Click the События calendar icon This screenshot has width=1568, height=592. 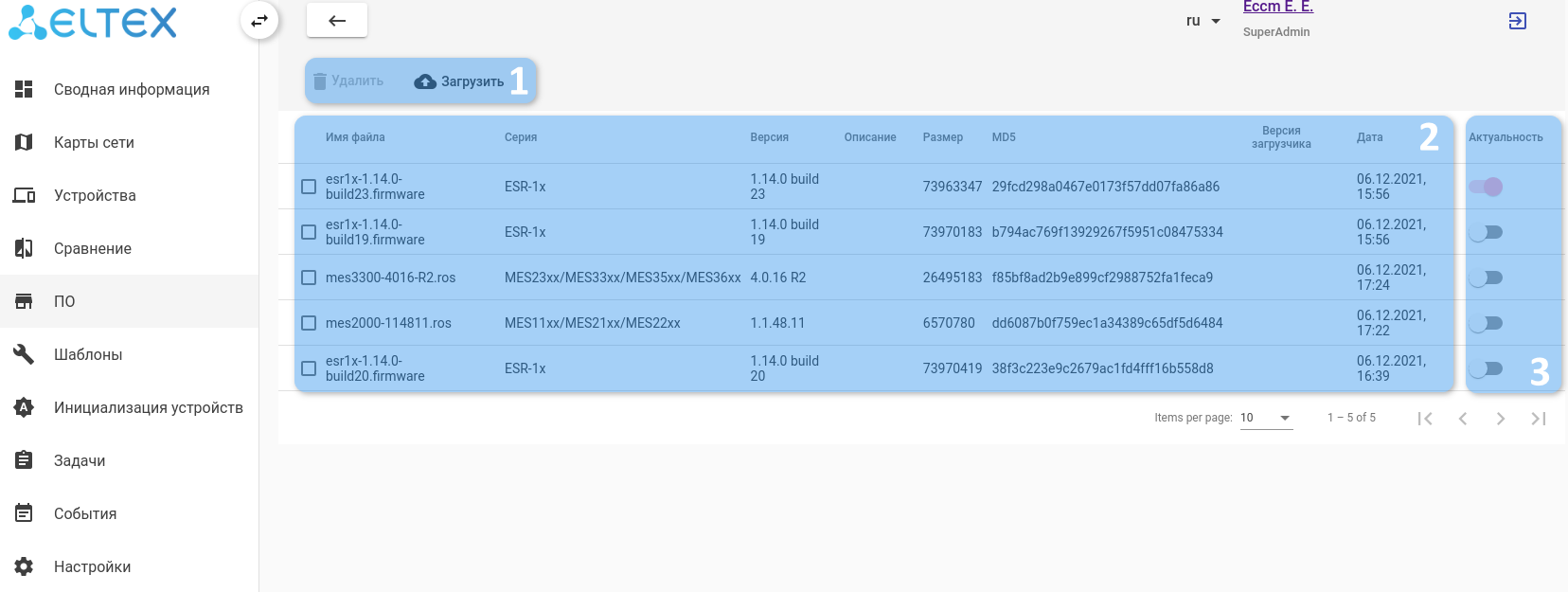[24, 513]
